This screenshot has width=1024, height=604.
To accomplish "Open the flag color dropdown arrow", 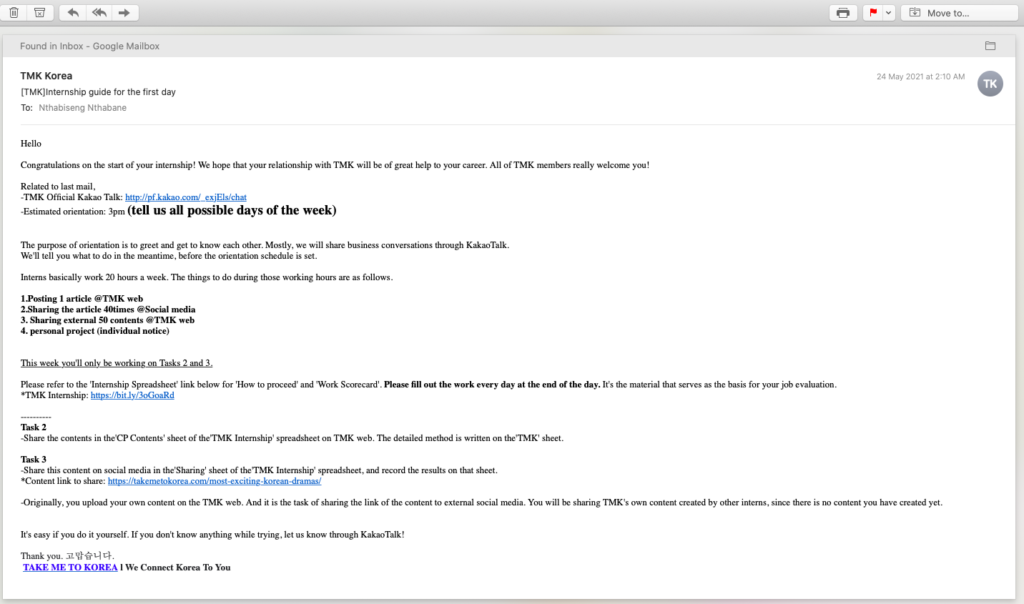I will (x=888, y=12).
